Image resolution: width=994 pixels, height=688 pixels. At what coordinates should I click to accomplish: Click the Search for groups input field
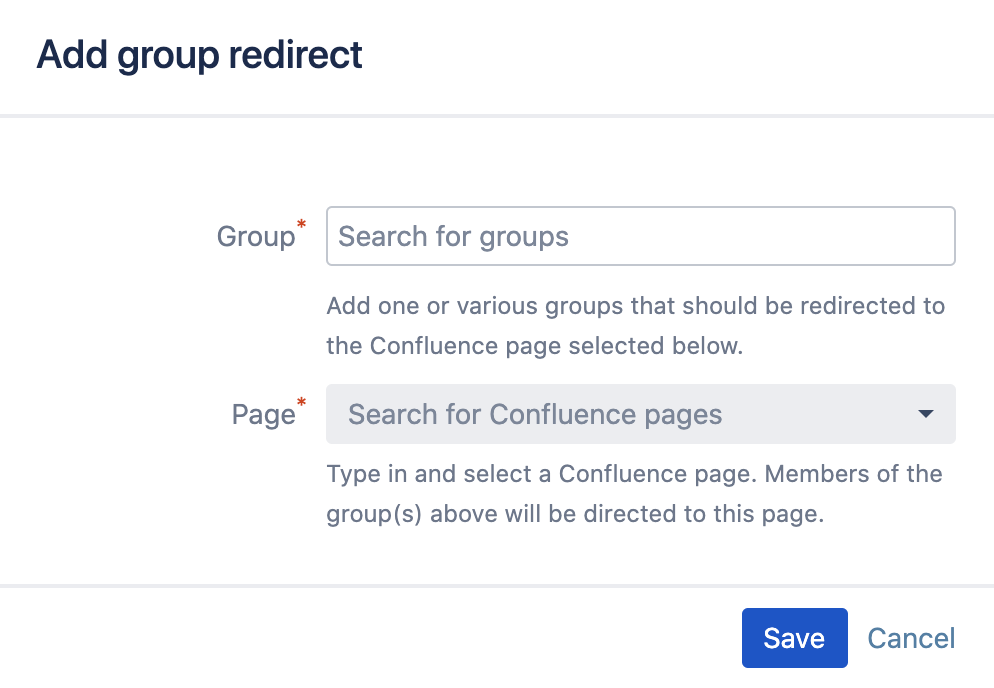pos(640,236)
